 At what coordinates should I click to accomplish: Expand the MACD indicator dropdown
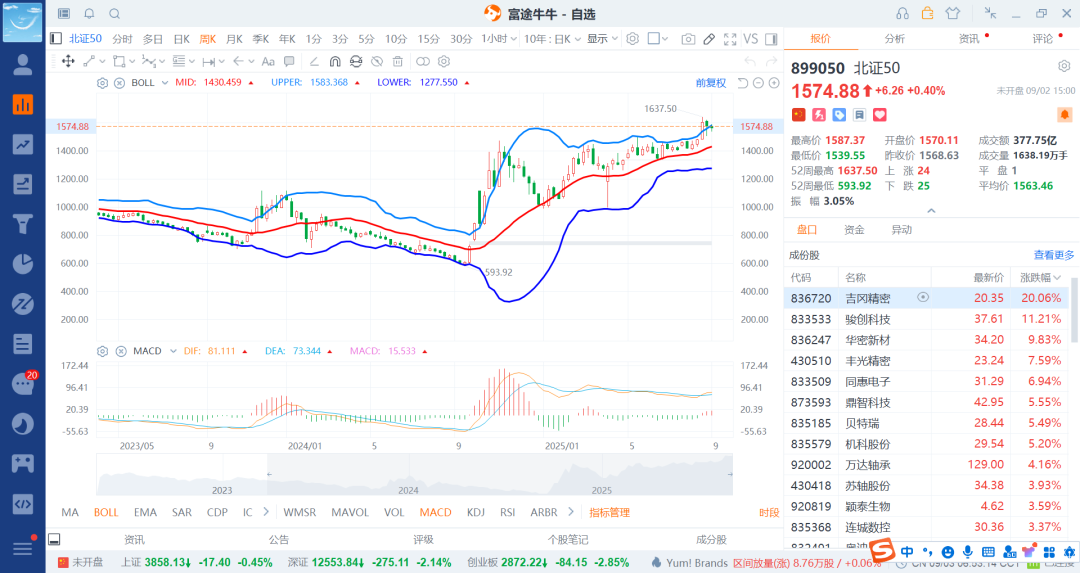(x=173, y=351)
